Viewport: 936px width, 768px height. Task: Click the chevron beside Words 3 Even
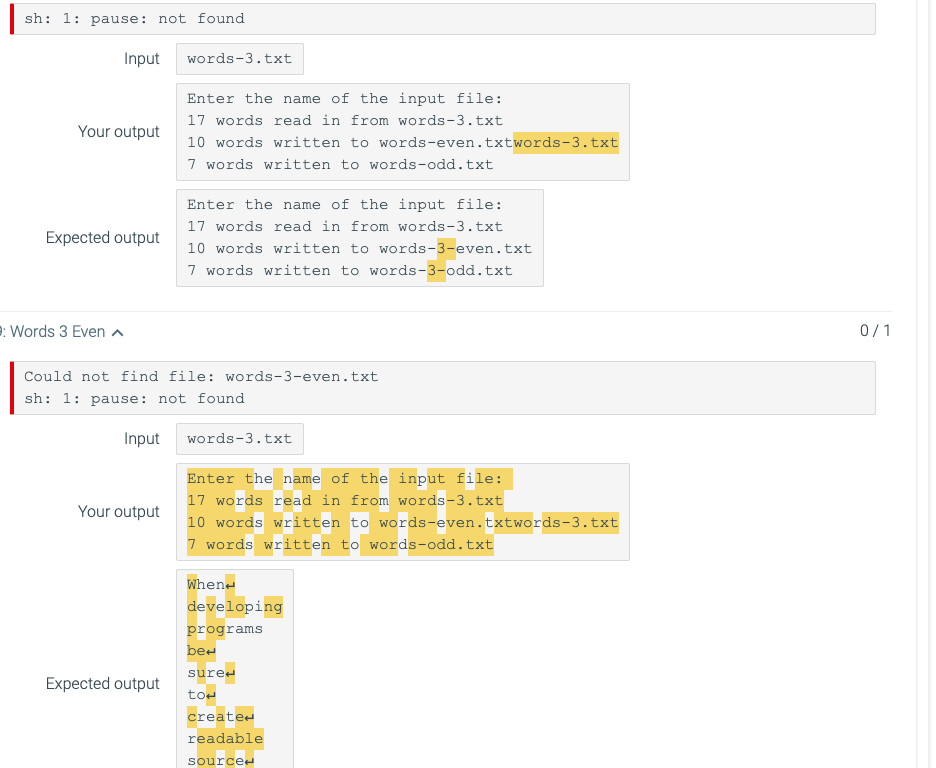tap(119, 331)
